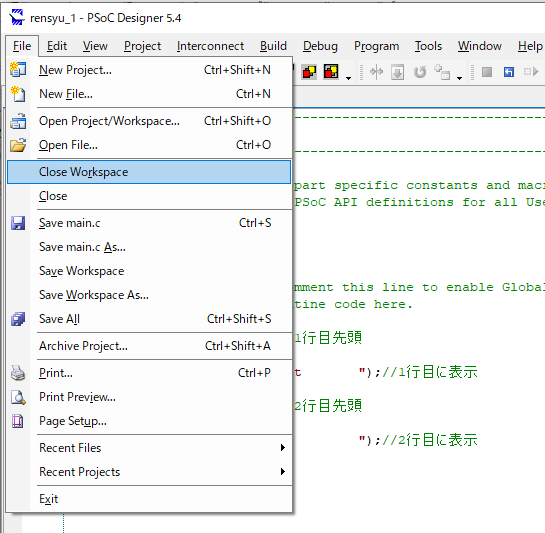Click the floppy disk Save main.c icon

click(18, 223)
